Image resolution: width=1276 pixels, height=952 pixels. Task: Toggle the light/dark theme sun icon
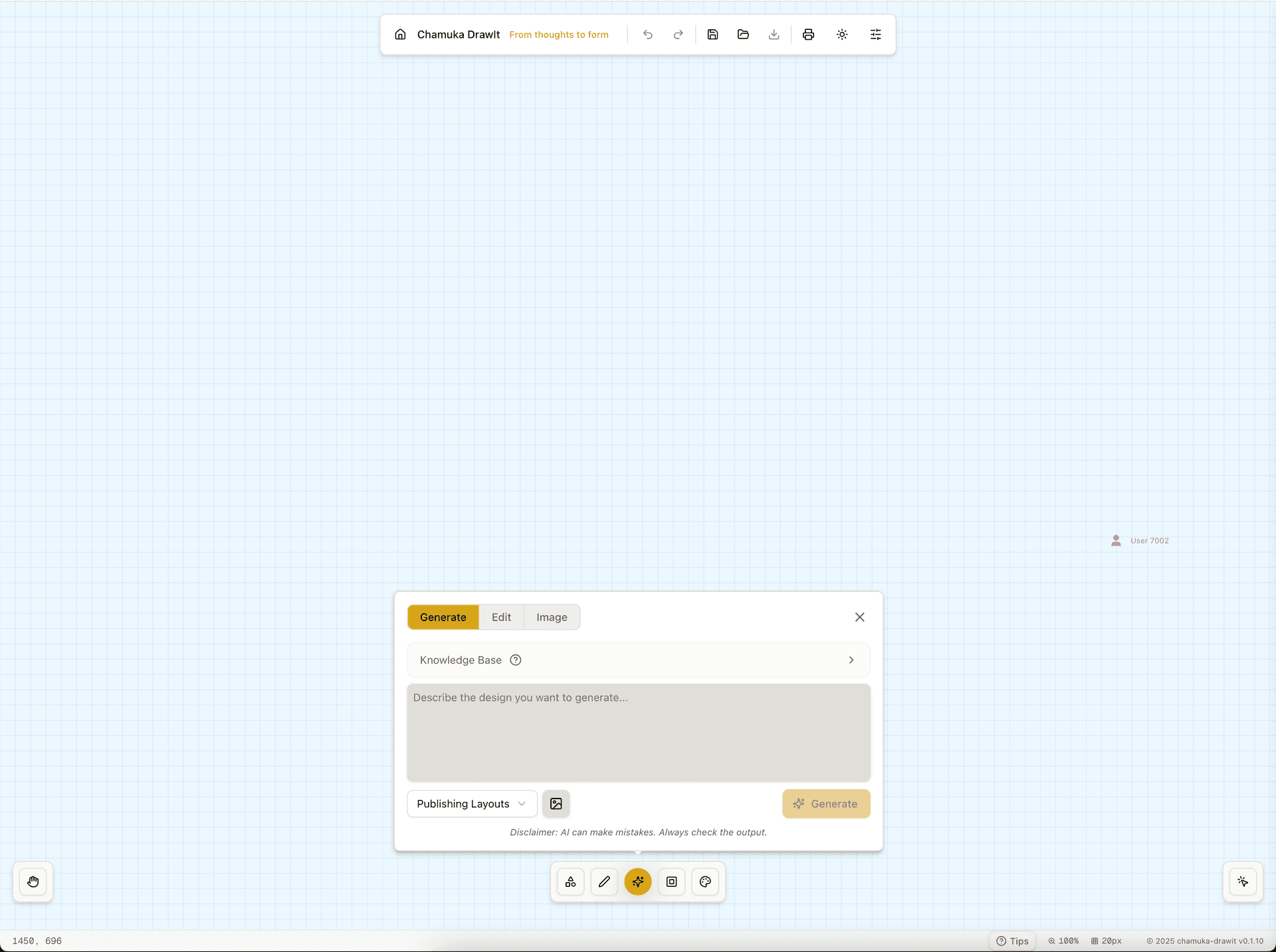[x=842, y=34]
